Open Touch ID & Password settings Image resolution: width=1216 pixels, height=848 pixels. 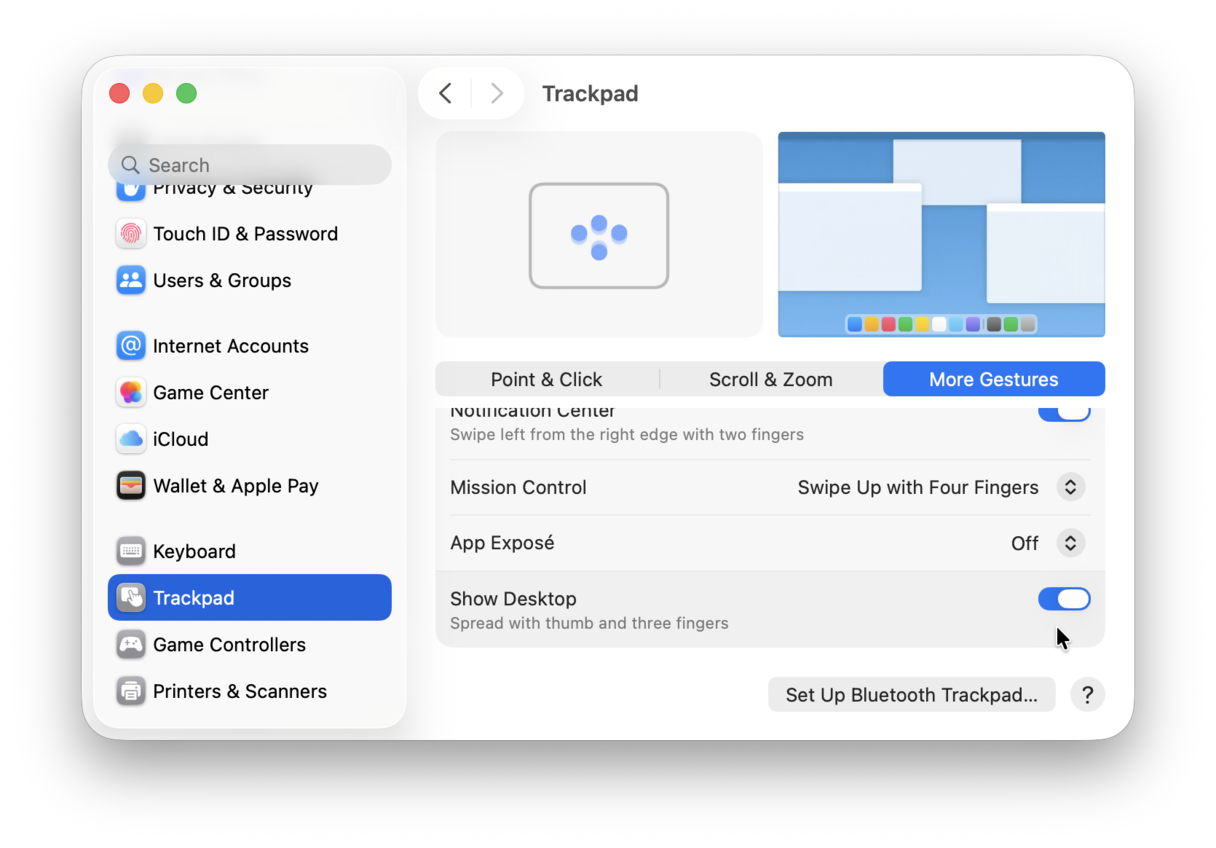pyautogui.click(x=250, y=234)
